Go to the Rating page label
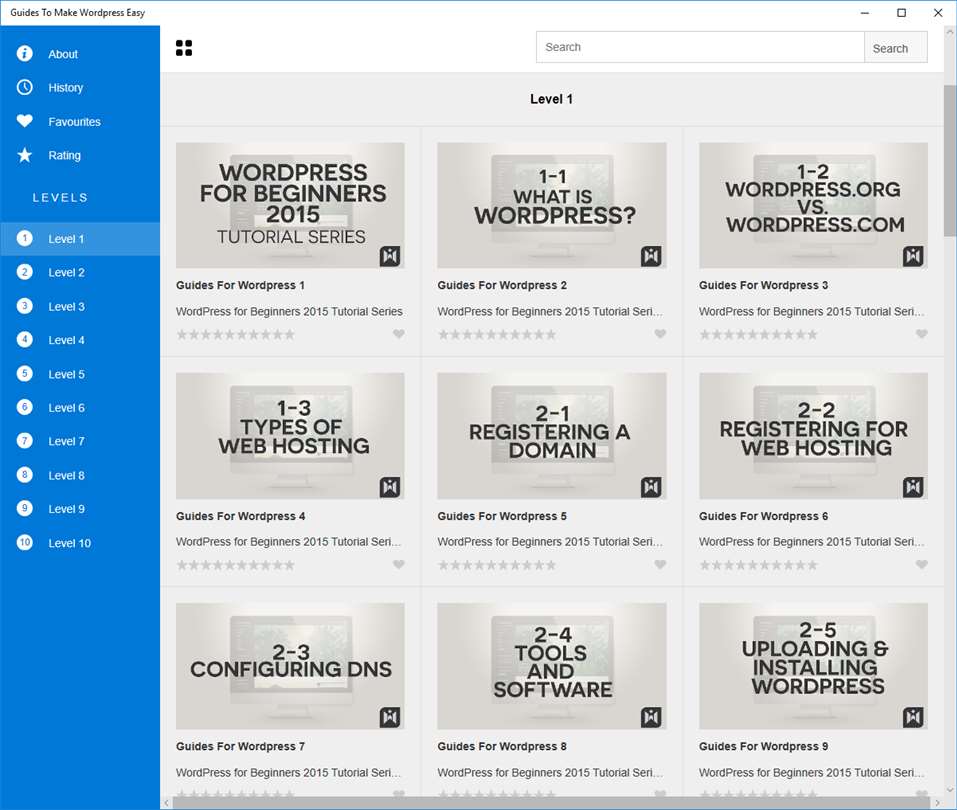The height and width of the screenshot is (810, 957). click(x=64, y=156)
